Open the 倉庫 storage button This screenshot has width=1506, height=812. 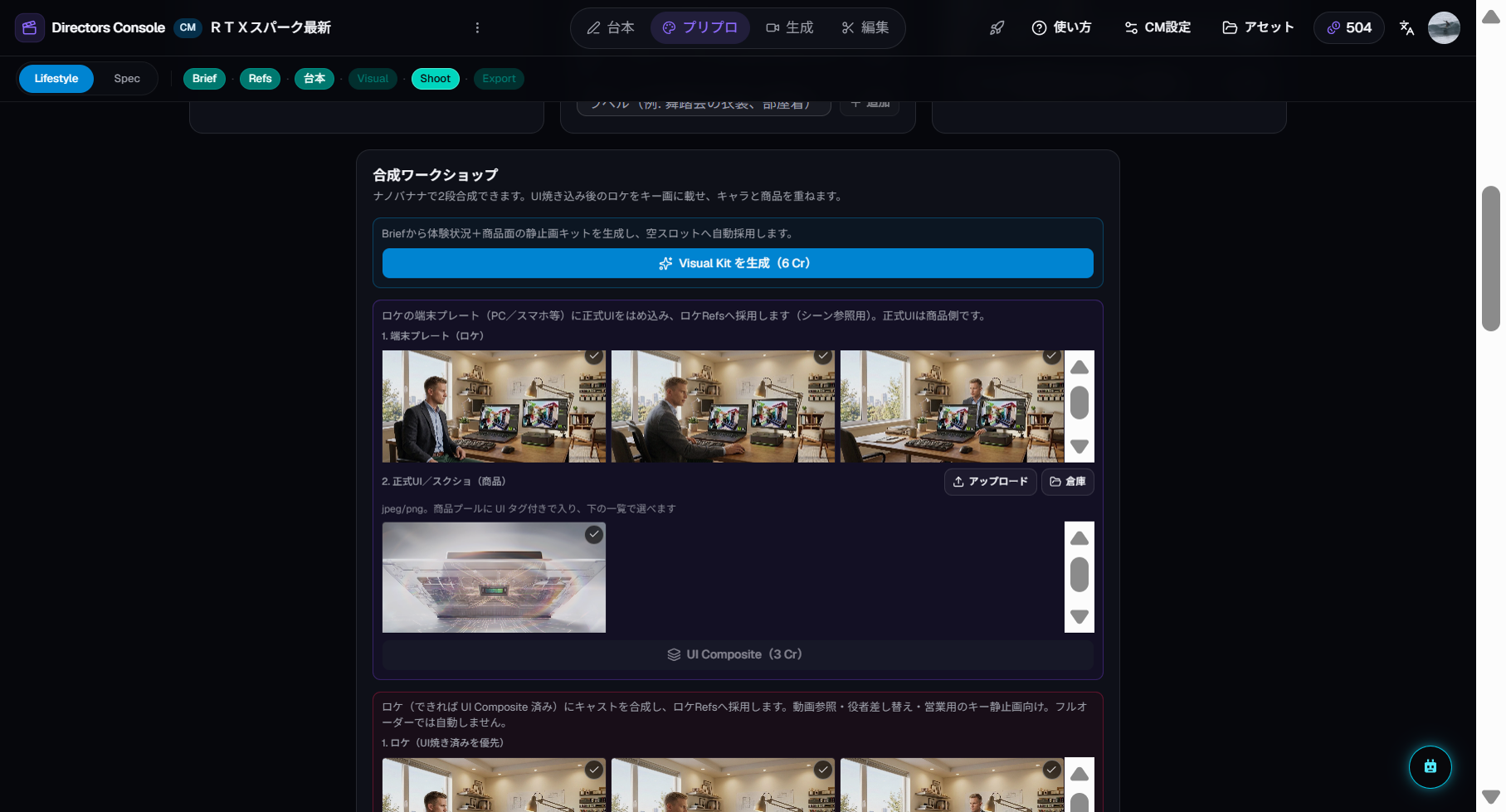click(x=1067, y=482)
